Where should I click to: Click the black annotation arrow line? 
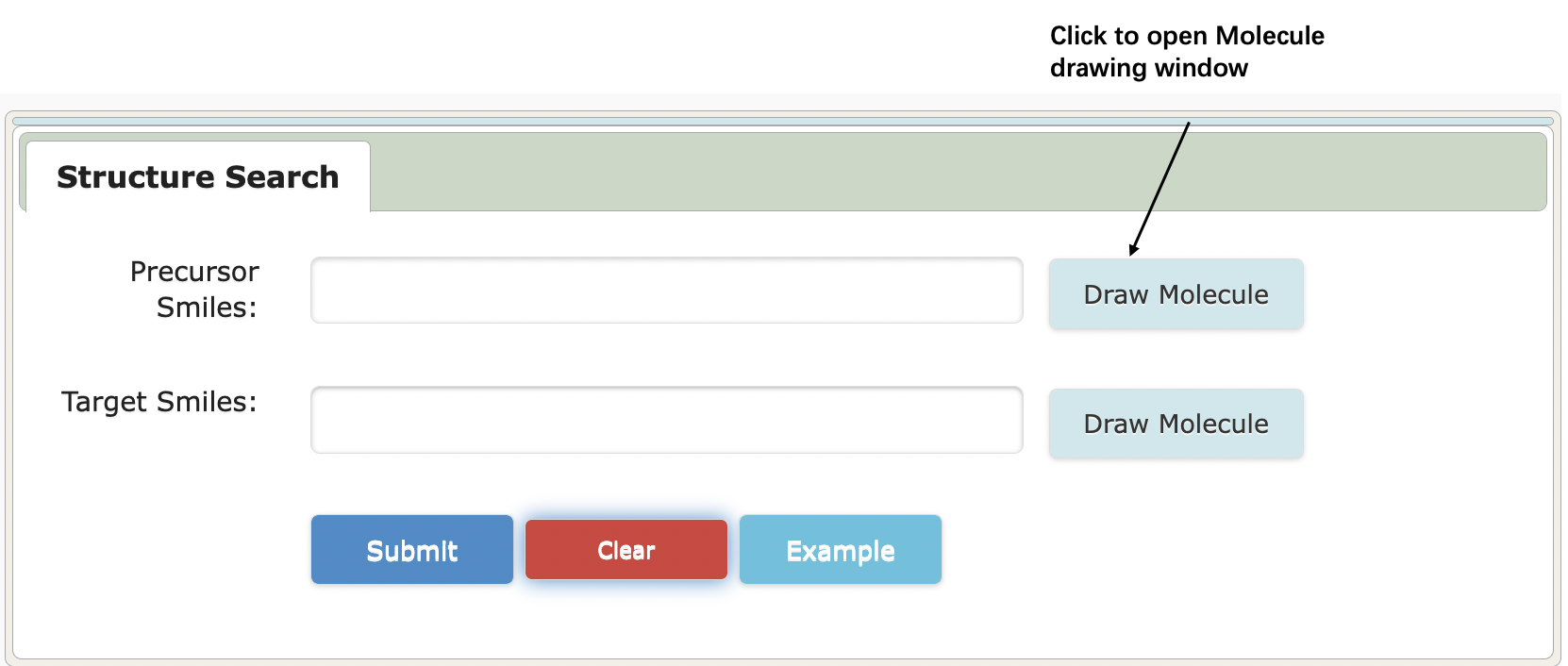point(1161,187)
